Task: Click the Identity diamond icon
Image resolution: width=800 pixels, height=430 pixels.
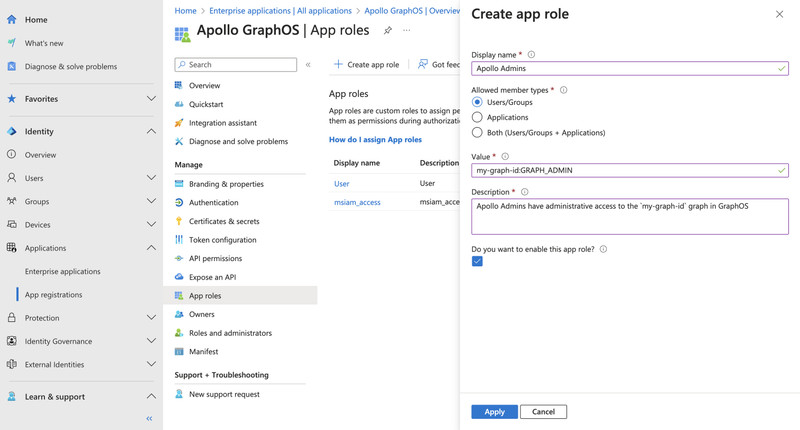Action: pos(11,131)
